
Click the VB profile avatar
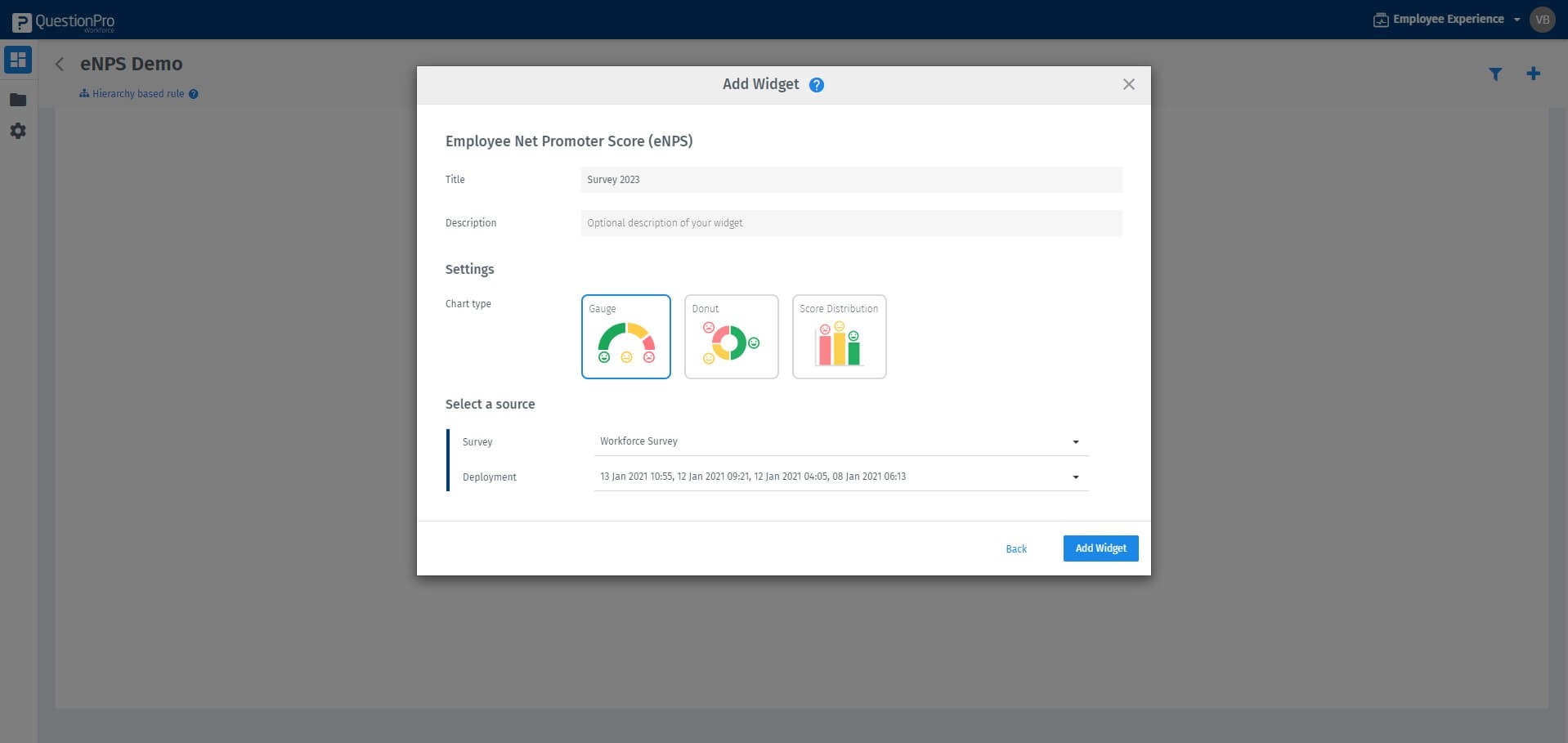(x=1542, y=19)
